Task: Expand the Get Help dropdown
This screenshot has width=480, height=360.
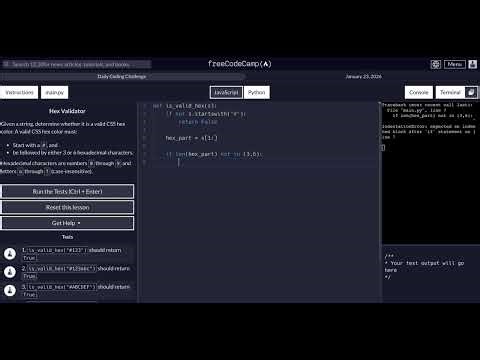Action: click(67, 223)
